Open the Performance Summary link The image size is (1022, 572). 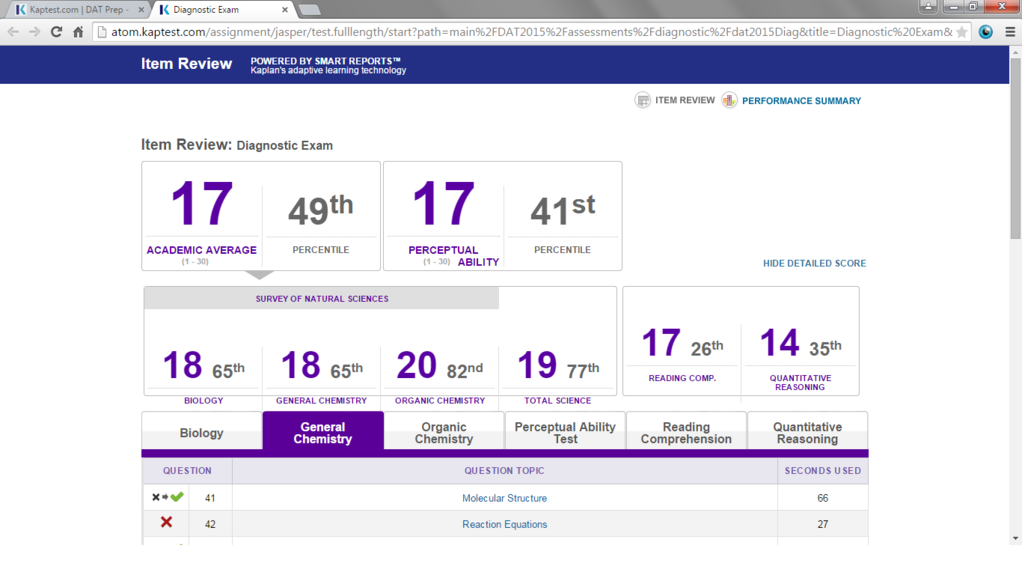tap(801, 101)
